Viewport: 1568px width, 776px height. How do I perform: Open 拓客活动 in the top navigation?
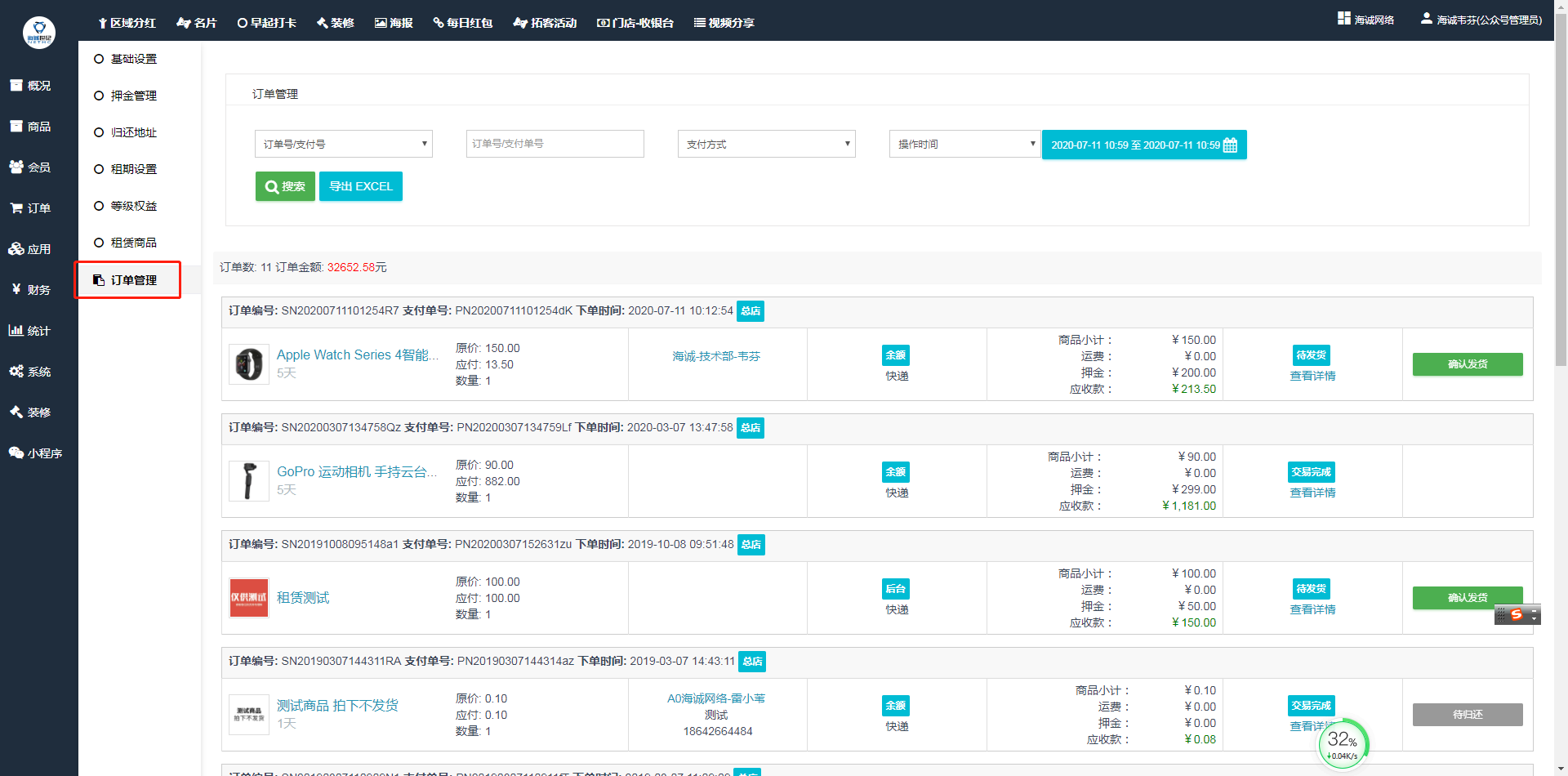coord(545,23)
